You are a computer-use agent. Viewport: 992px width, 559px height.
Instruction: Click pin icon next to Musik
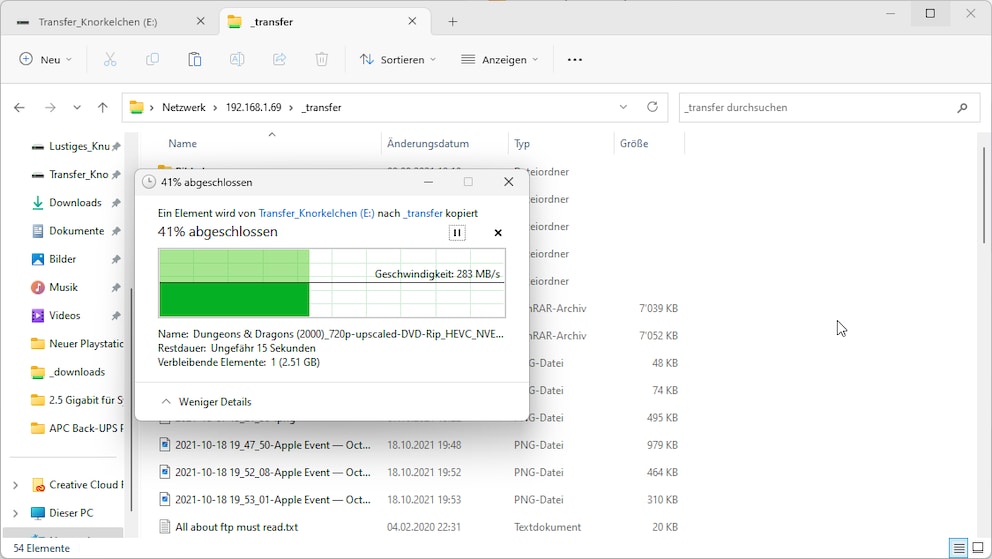[x=116, y=288]
